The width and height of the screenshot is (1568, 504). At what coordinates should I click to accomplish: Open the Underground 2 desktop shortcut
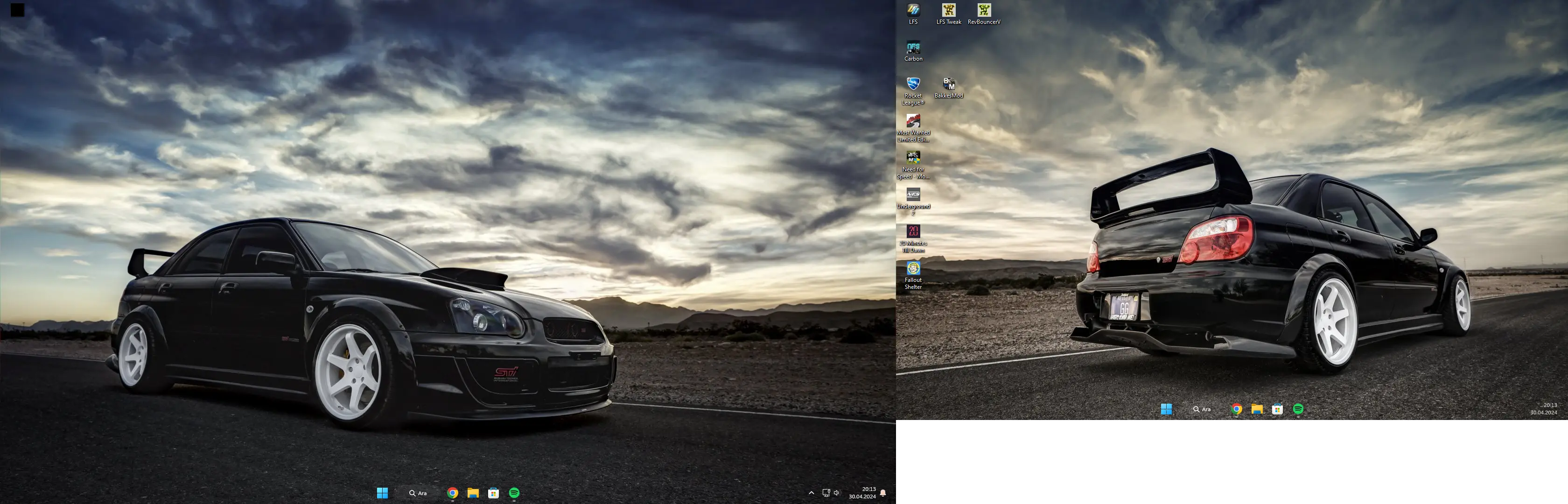pyautogui.click(x=913, y=202)
